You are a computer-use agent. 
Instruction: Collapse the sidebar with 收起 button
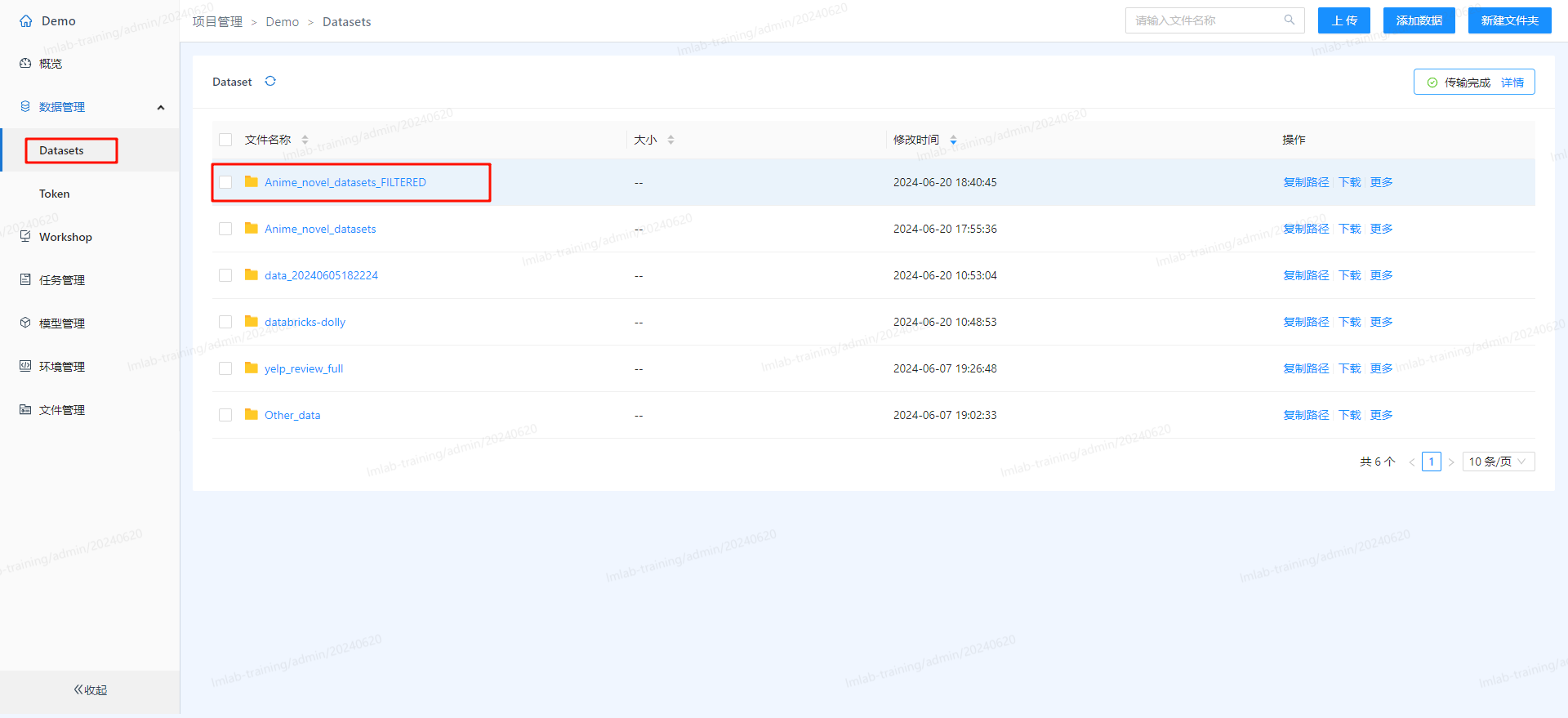[90, 690]
